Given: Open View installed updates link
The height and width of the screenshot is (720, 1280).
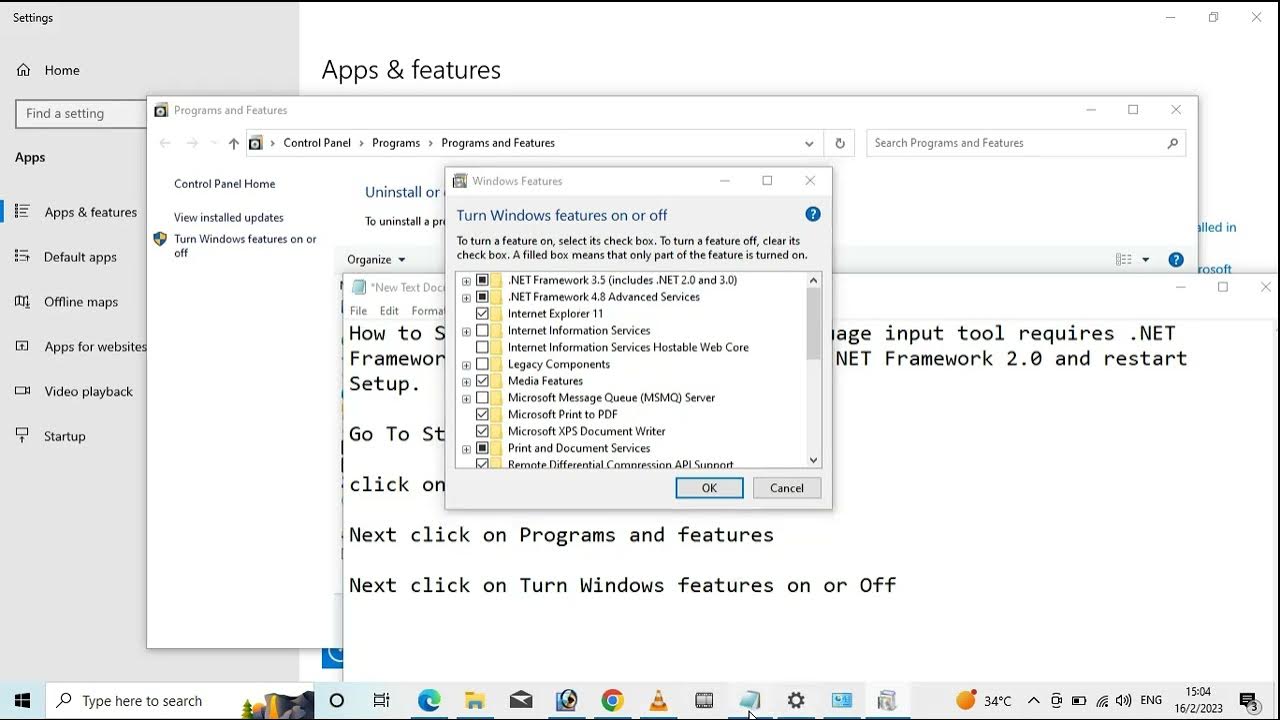Looking at the screenshot, I should click(x=229, y=217).
